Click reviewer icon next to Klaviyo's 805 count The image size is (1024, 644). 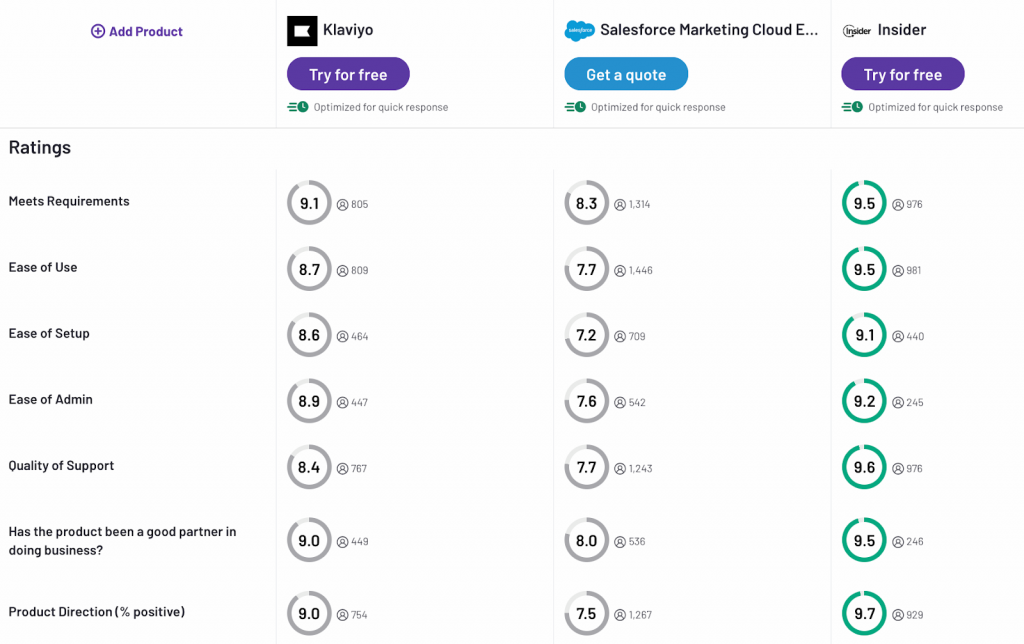(x=342, y=204)
